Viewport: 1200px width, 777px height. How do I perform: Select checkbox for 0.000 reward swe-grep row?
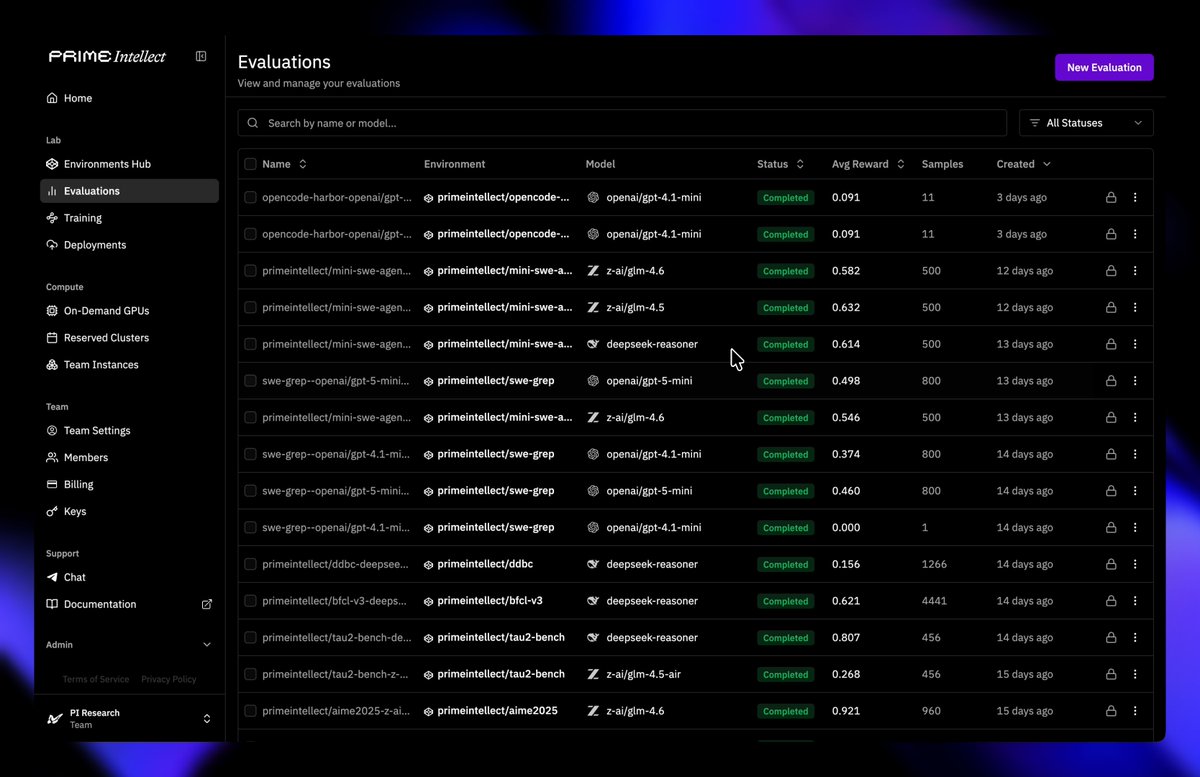250,528
